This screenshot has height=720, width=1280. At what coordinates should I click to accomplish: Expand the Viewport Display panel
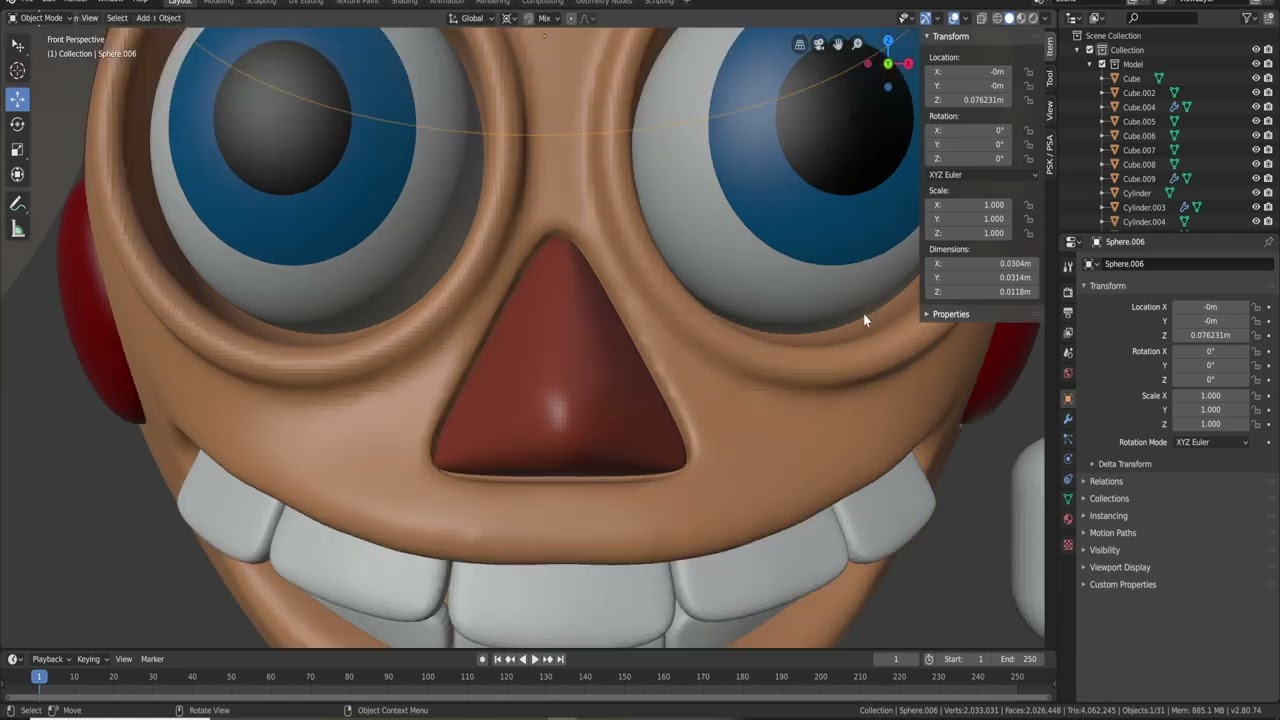(x=1119, y=567)
